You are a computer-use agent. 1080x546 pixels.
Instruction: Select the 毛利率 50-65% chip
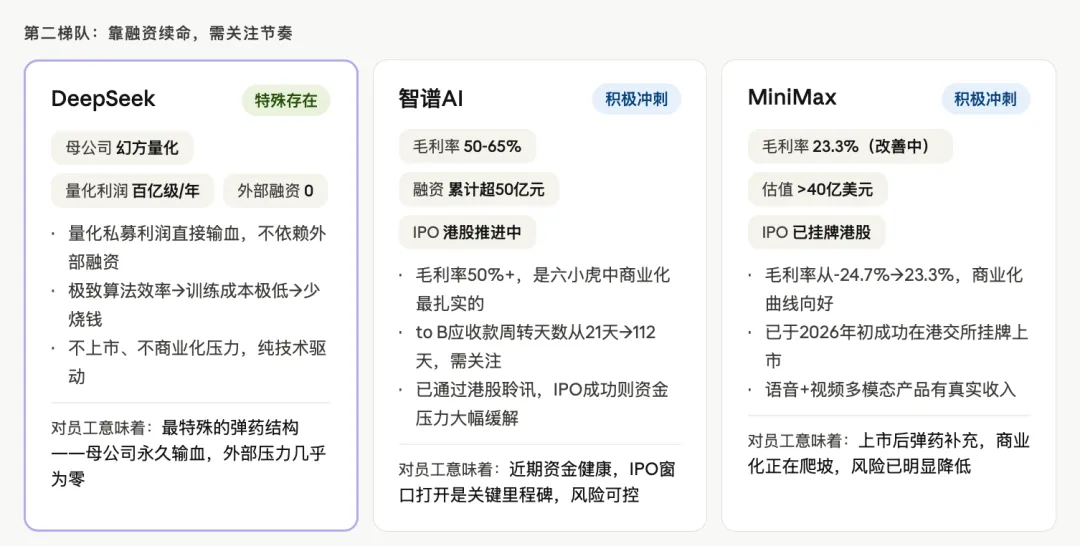tap(467, 147)
